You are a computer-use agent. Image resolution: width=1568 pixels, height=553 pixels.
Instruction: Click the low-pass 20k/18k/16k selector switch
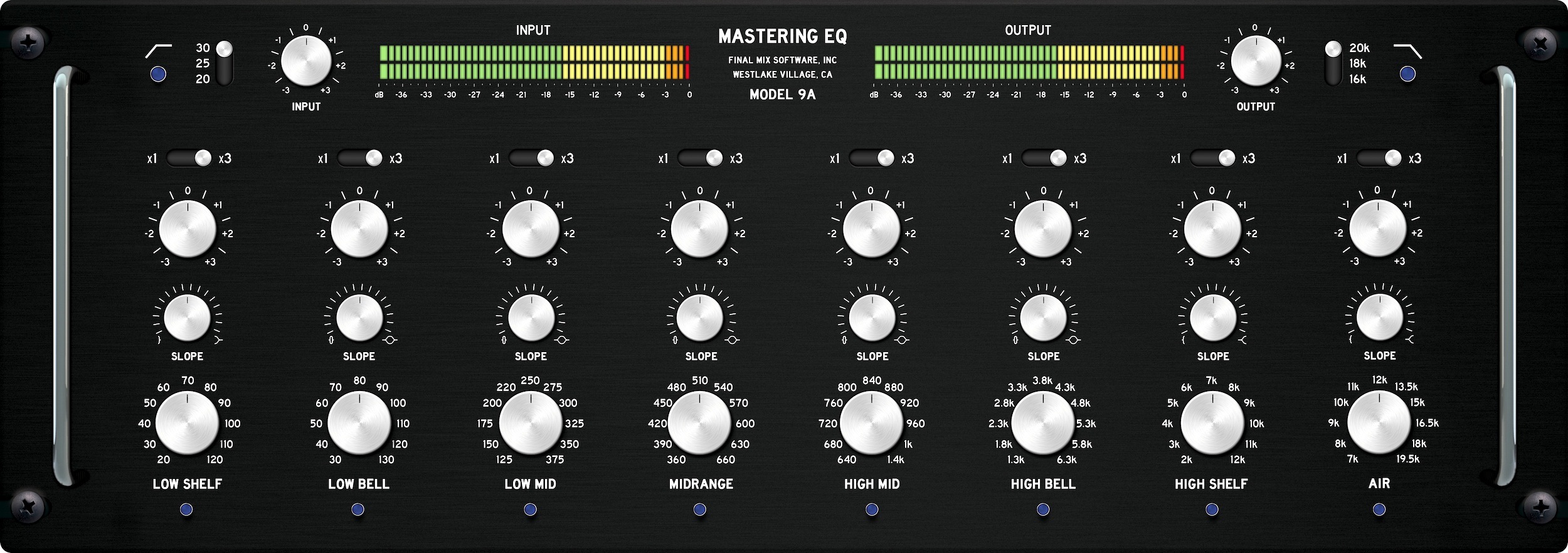click(x=1333, y=63)
